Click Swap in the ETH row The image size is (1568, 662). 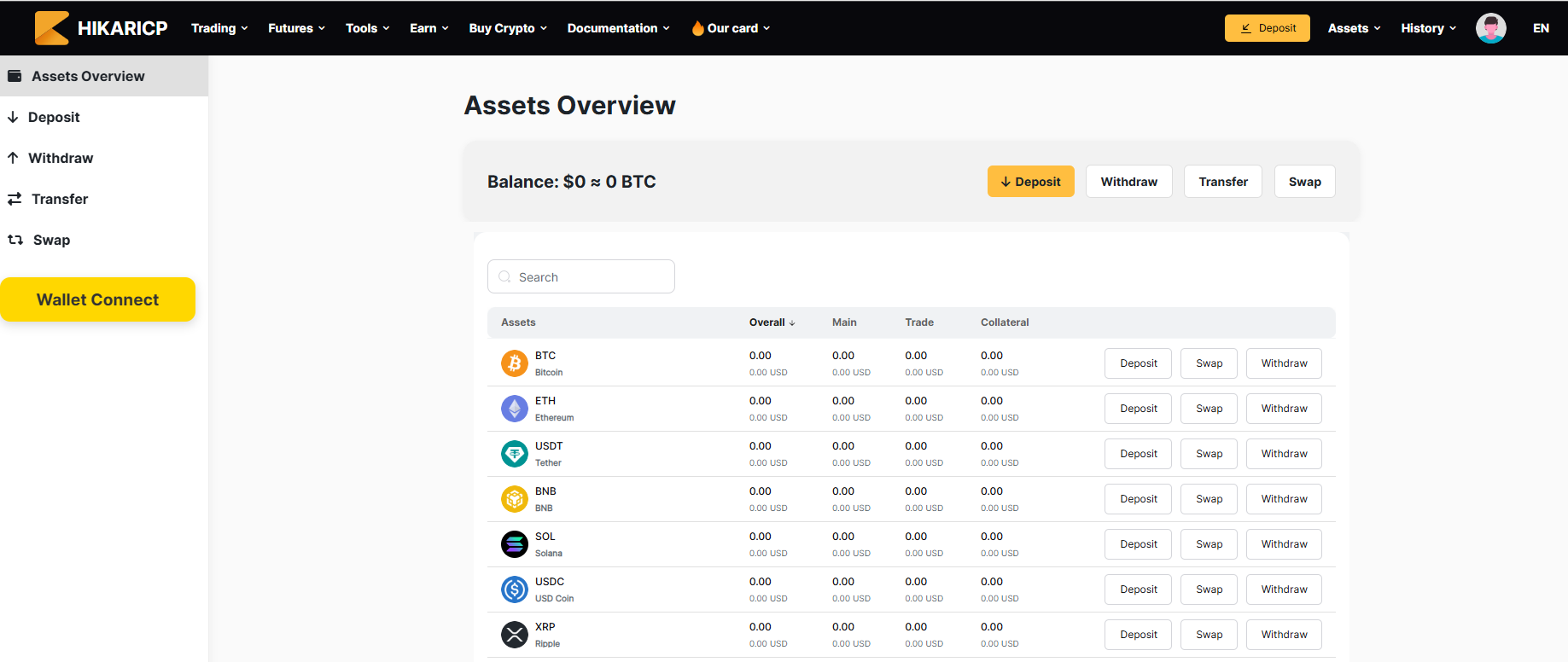(1210, 409)
